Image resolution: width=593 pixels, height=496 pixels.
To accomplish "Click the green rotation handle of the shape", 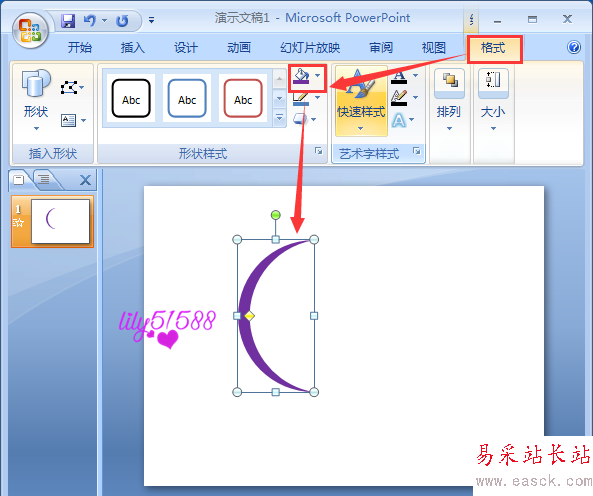I will [x=276, y=215].
